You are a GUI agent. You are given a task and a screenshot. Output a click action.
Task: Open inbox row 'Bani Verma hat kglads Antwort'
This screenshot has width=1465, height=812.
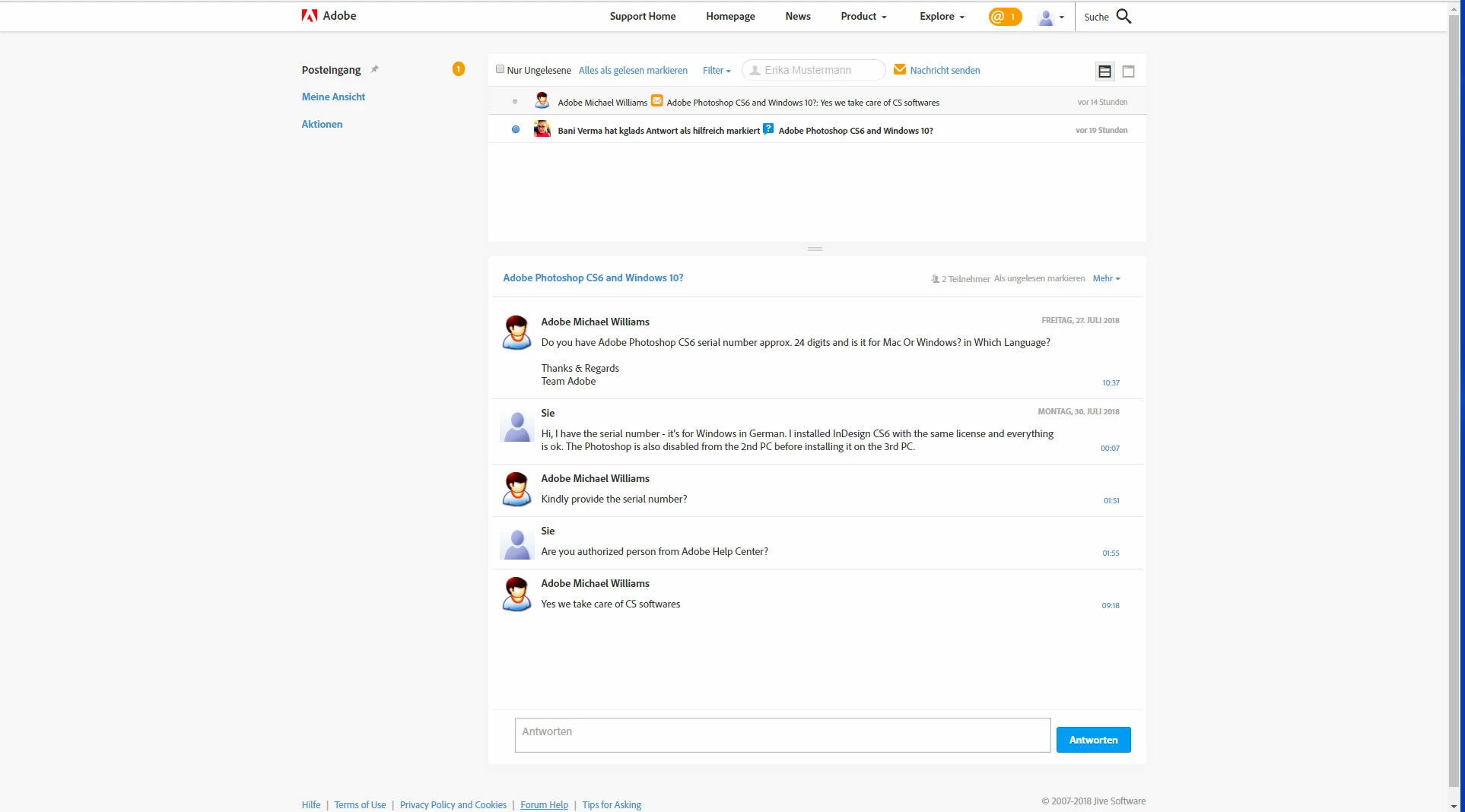pyautogui.click(x=817, y=129)
